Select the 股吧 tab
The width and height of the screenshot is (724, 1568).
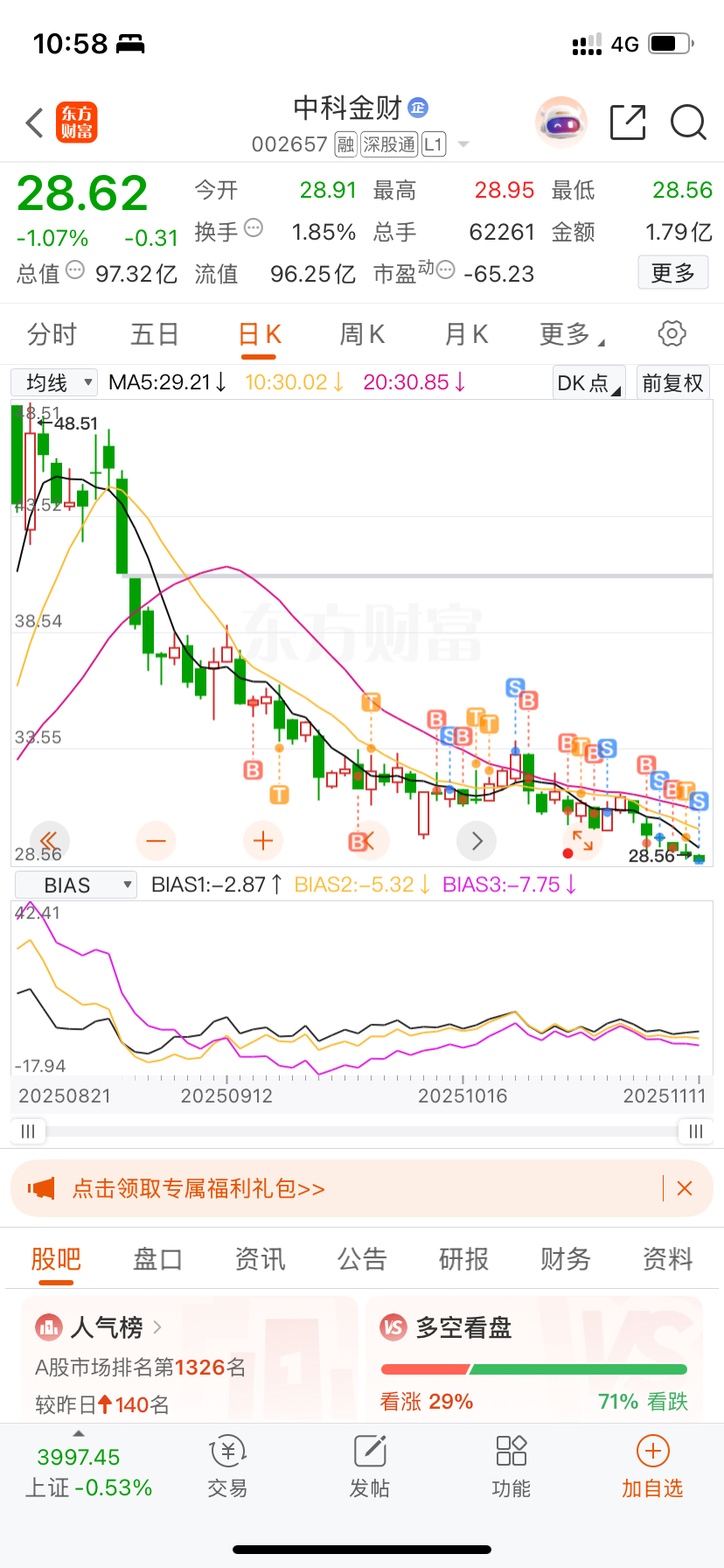pos(56,1259)
